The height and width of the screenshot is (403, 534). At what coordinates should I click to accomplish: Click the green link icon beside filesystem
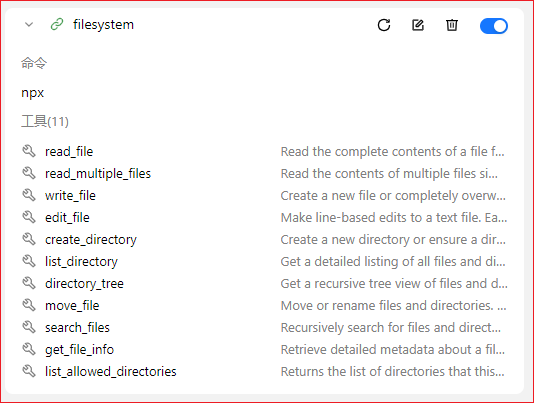tap(57, 25)
